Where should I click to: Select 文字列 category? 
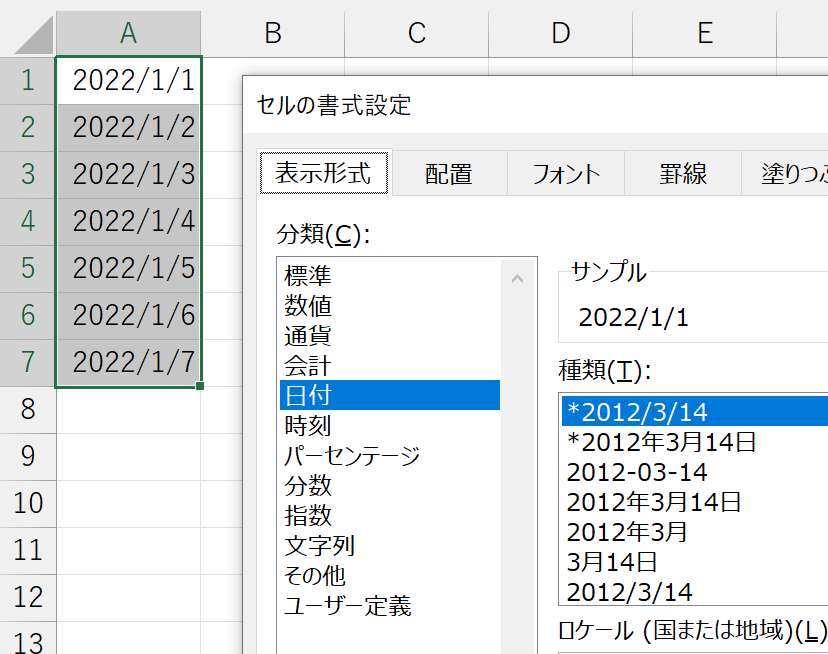pyautogui.click(x=390, y=546)
